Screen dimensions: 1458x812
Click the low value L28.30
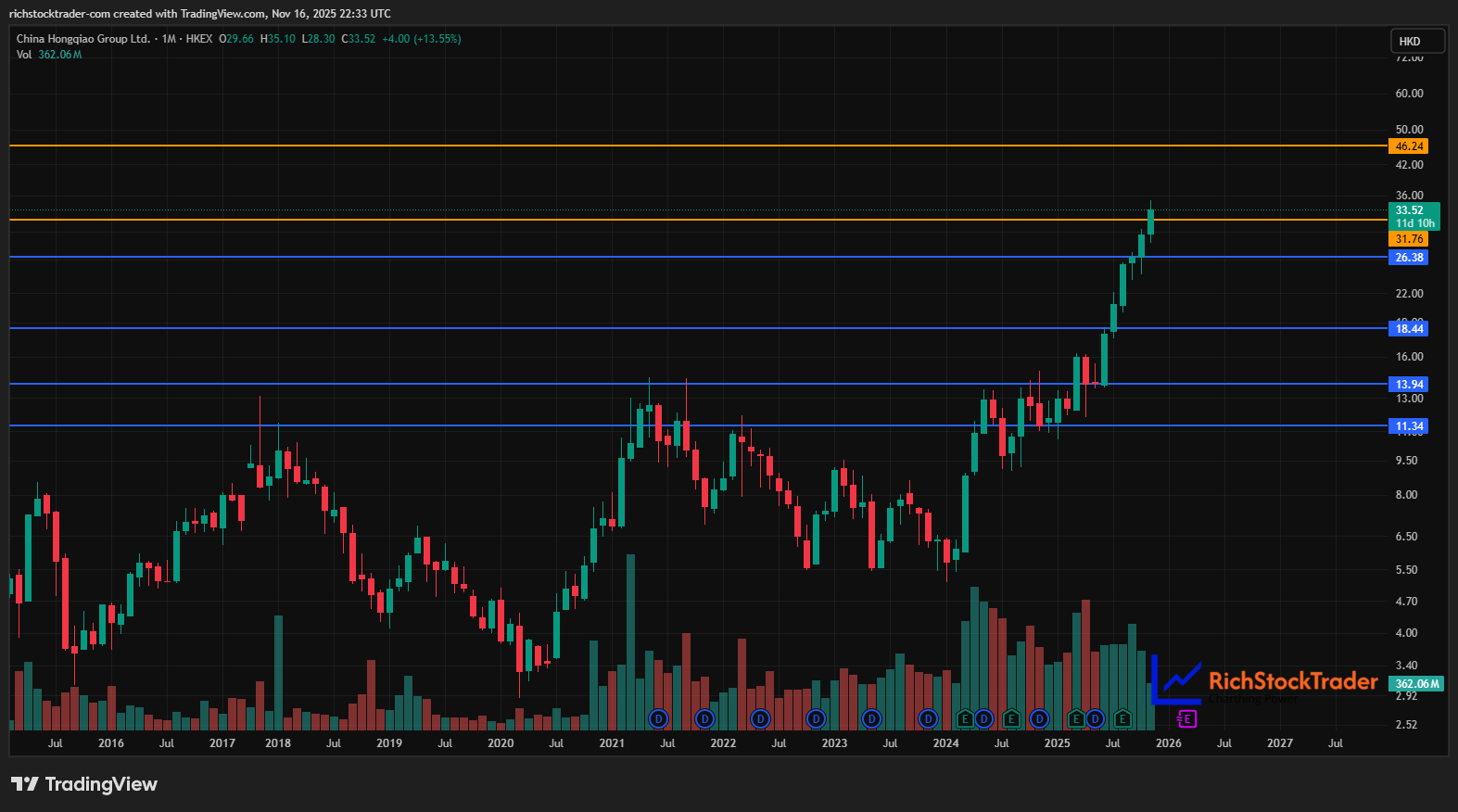click(319, 39)
